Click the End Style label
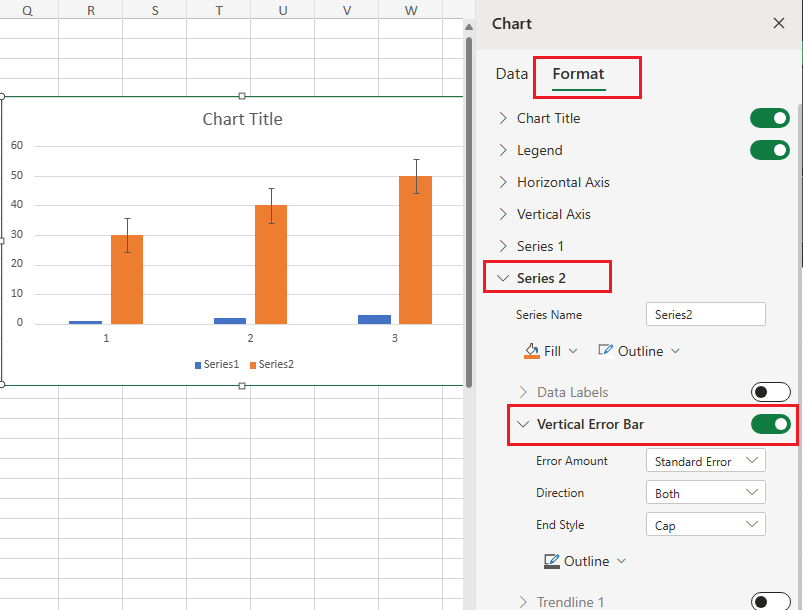803x610 pixels. (x=560, y=525)
